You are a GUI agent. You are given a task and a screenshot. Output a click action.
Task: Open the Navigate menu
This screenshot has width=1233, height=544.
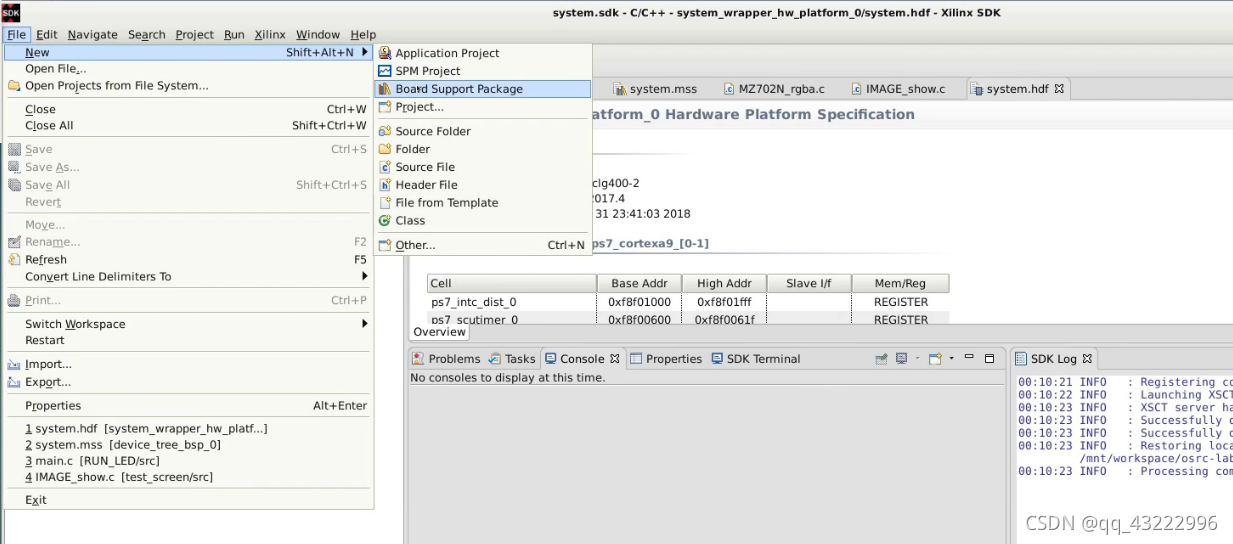tap(93, 34)
